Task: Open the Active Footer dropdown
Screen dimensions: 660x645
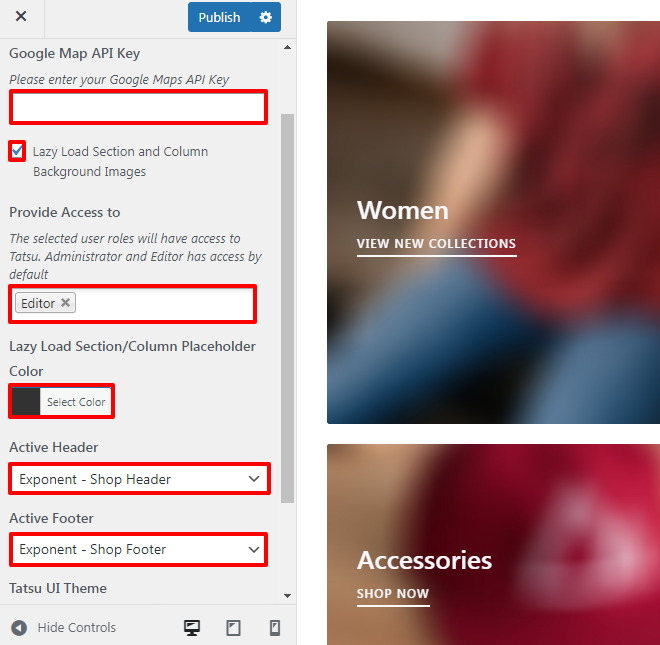Action: pos(138,549)
